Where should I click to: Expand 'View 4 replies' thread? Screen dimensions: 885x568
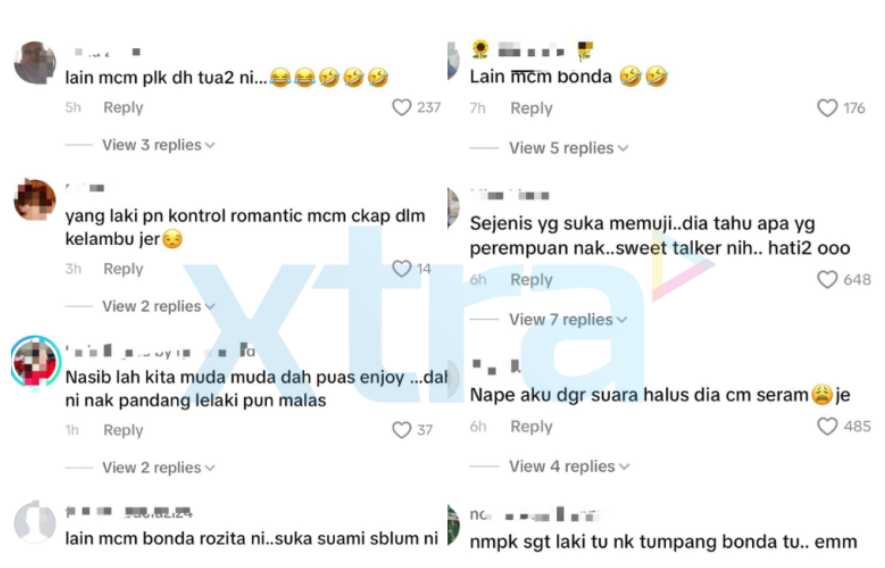click(569, 466)
